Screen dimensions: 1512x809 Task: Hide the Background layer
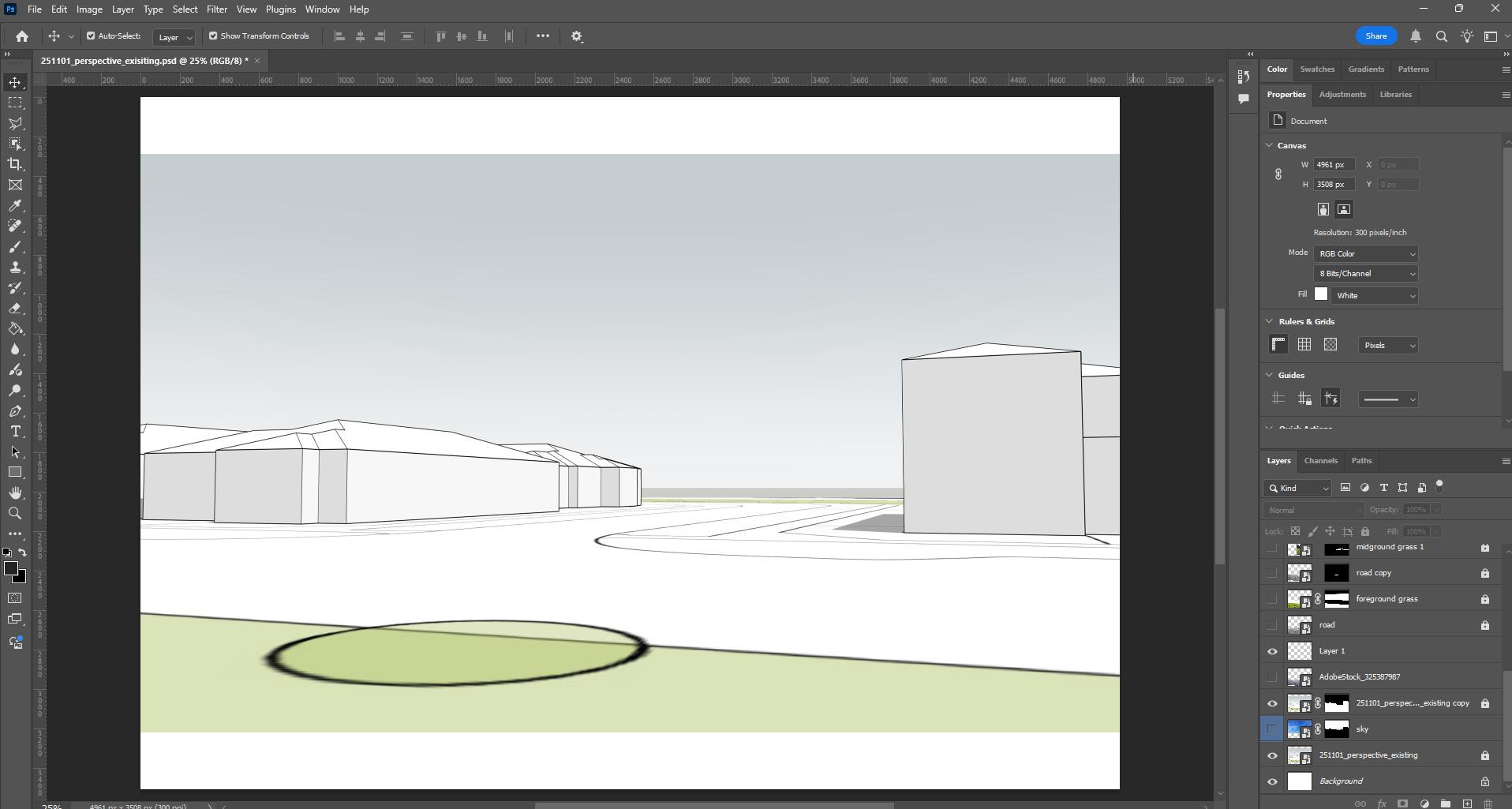pyautogui.click(x=1272, y=781)
